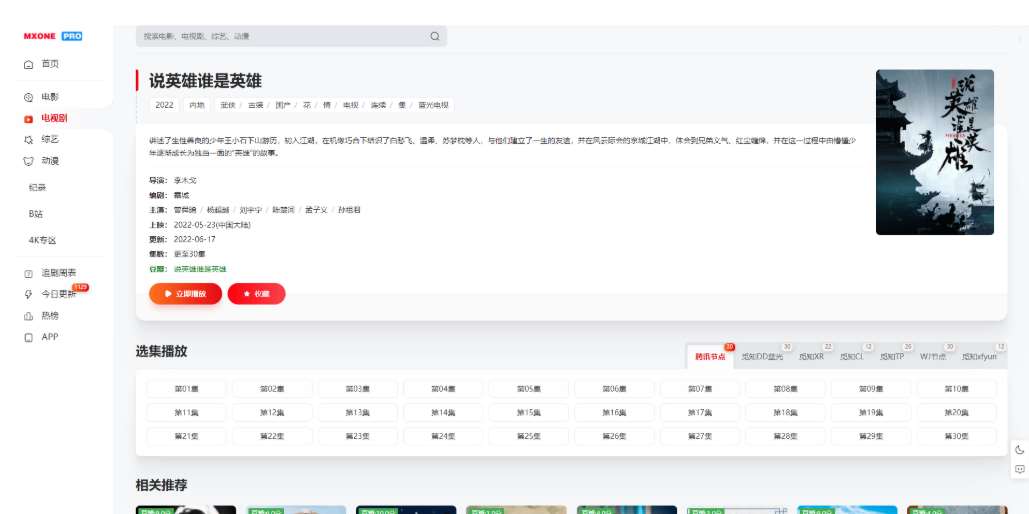
Task: Click the 收藏 favorite button
Action: pos(257,294)
